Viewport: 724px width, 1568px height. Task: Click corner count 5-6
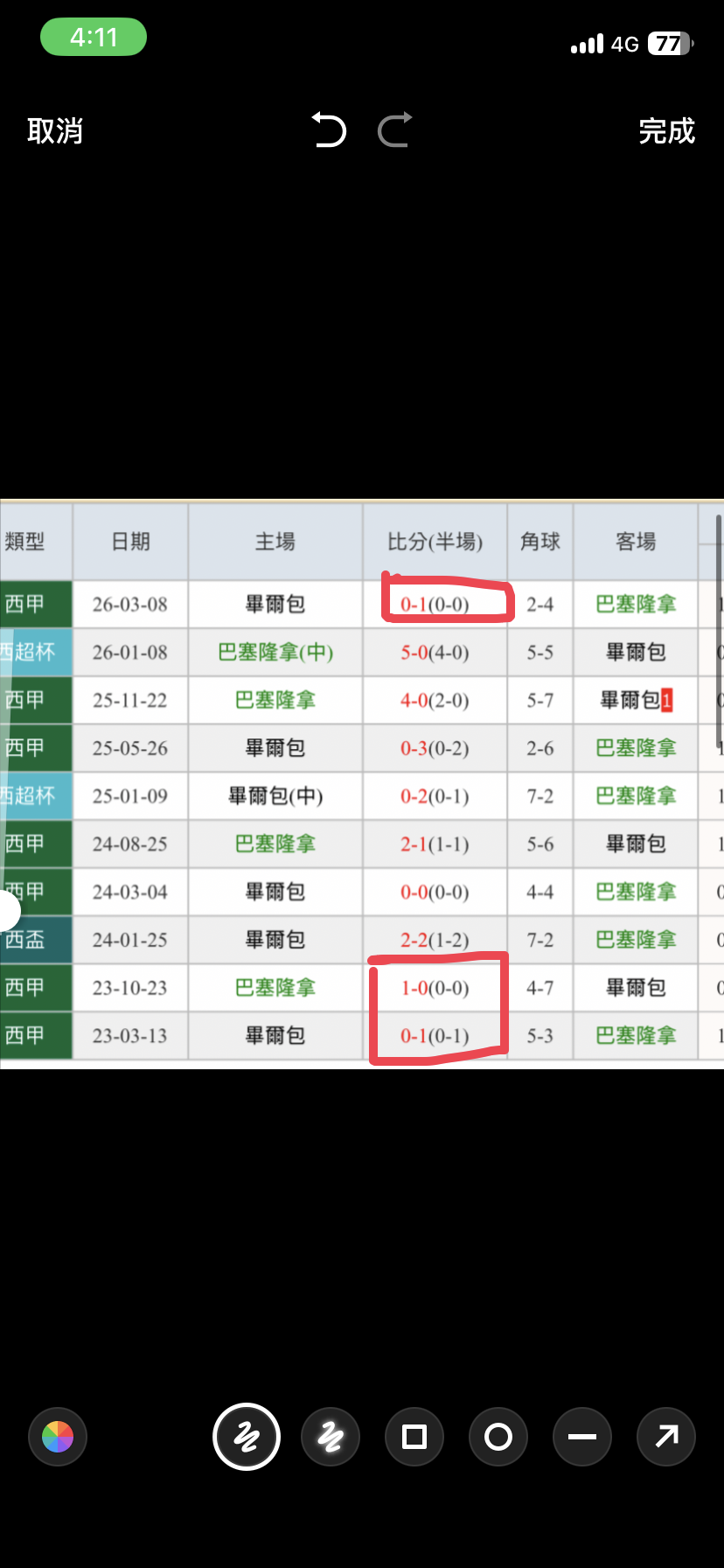pyautogui.click(x=540, y=844)
